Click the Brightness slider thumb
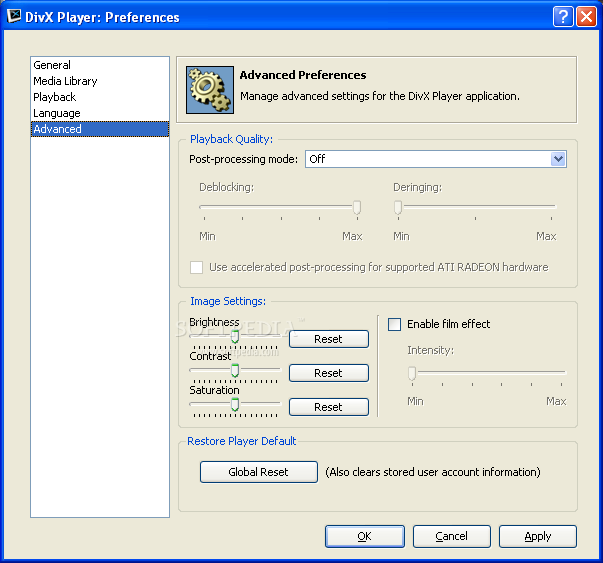Image resolution: width=603 pixels, height=563 pixels. coord(235,337)
